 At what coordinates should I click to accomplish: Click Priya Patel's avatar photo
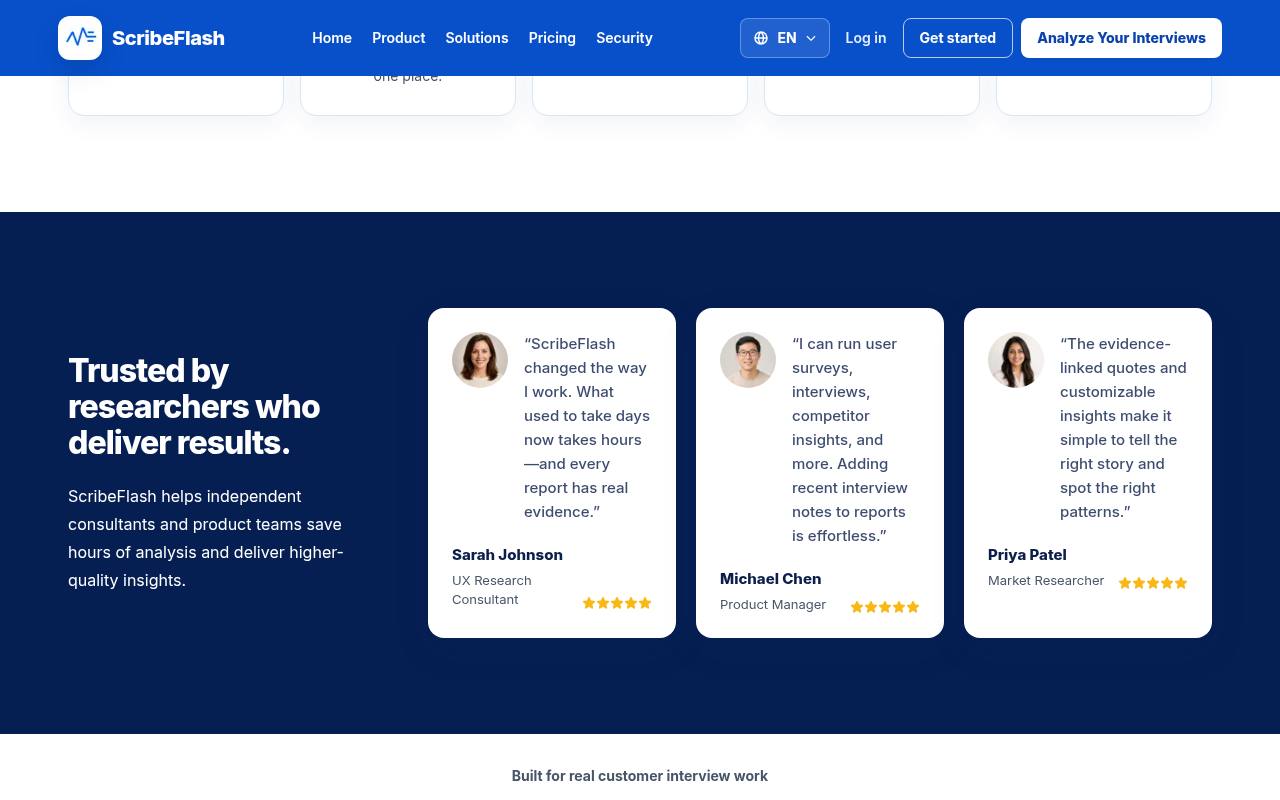tap(1016, 360)
